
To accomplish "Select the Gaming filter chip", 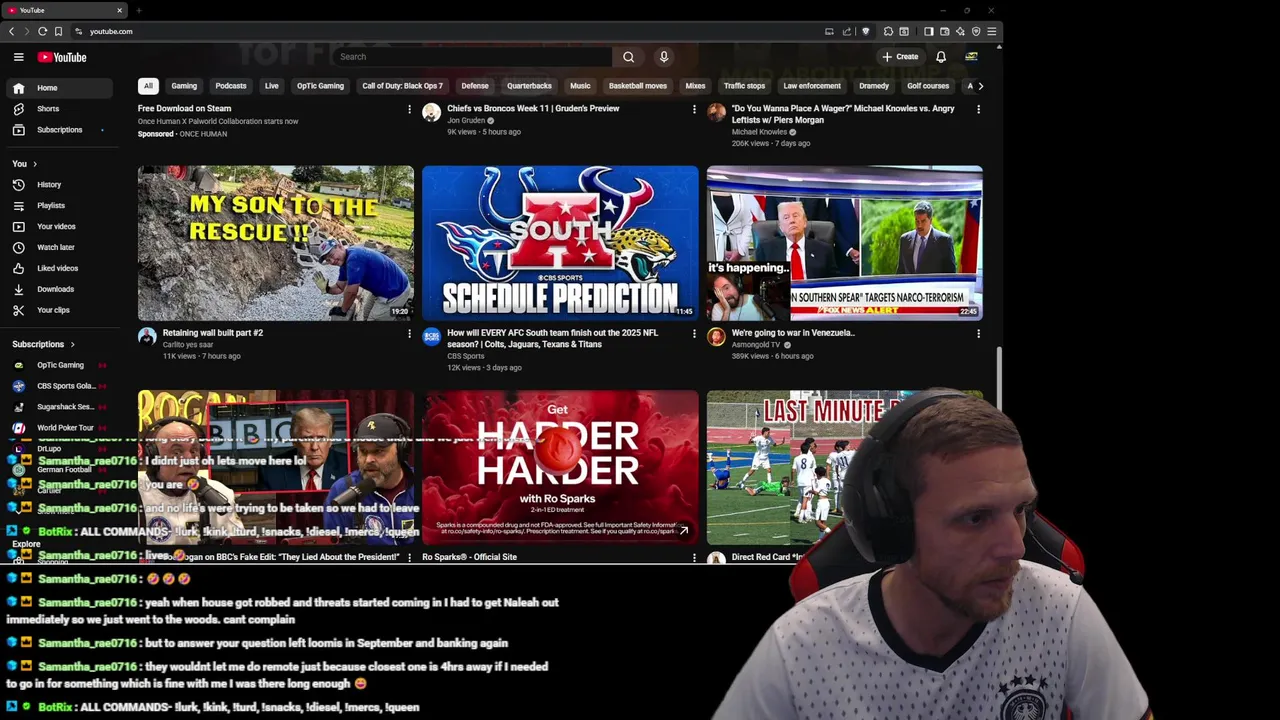I will pos(184,86).
